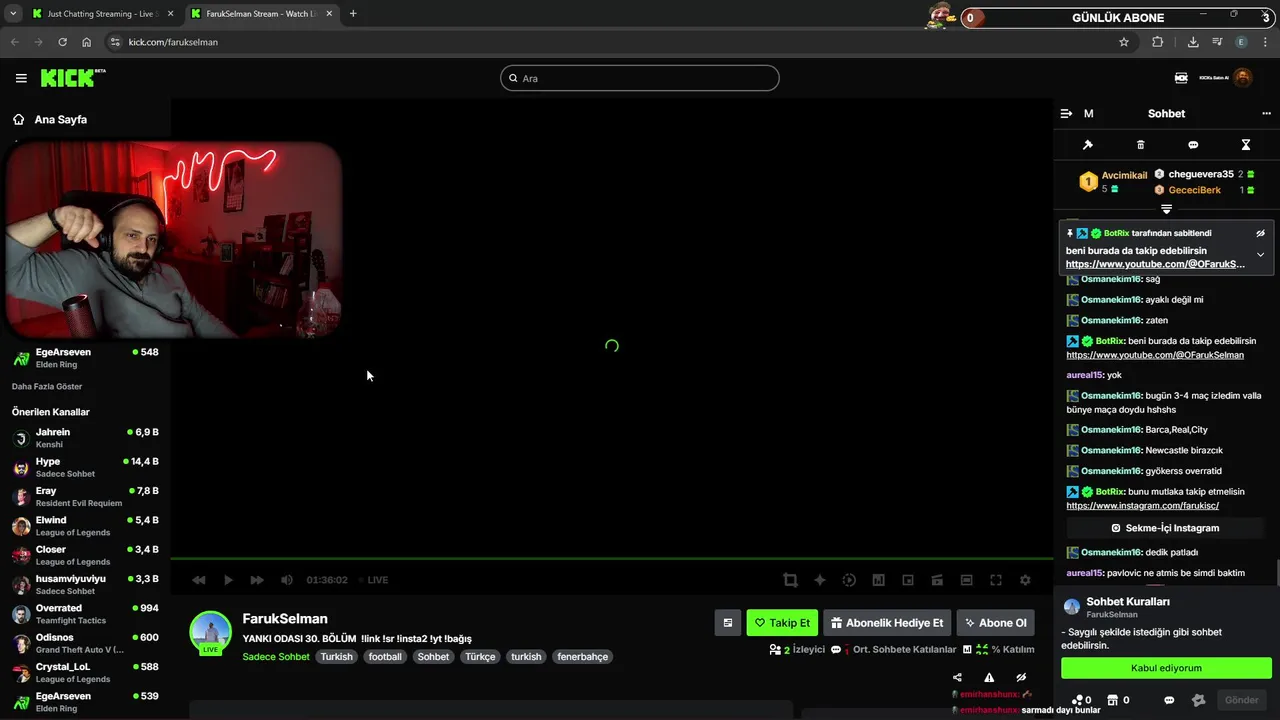Click the fenerbahçe tag
Viewport: 1280px width, 720px height.
[582, 657]
